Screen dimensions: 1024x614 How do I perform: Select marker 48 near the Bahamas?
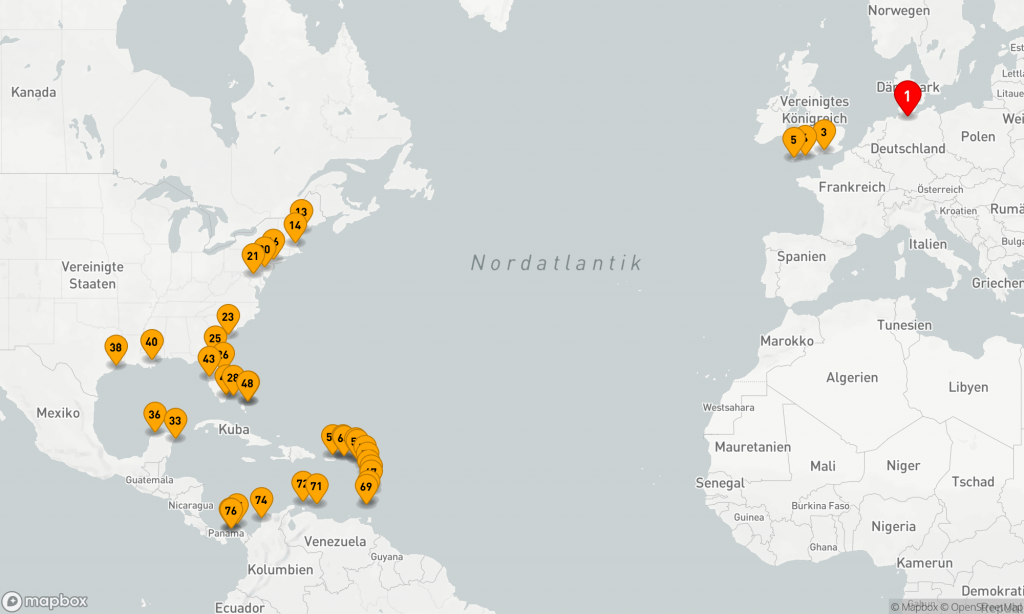(x=248, y=383)
